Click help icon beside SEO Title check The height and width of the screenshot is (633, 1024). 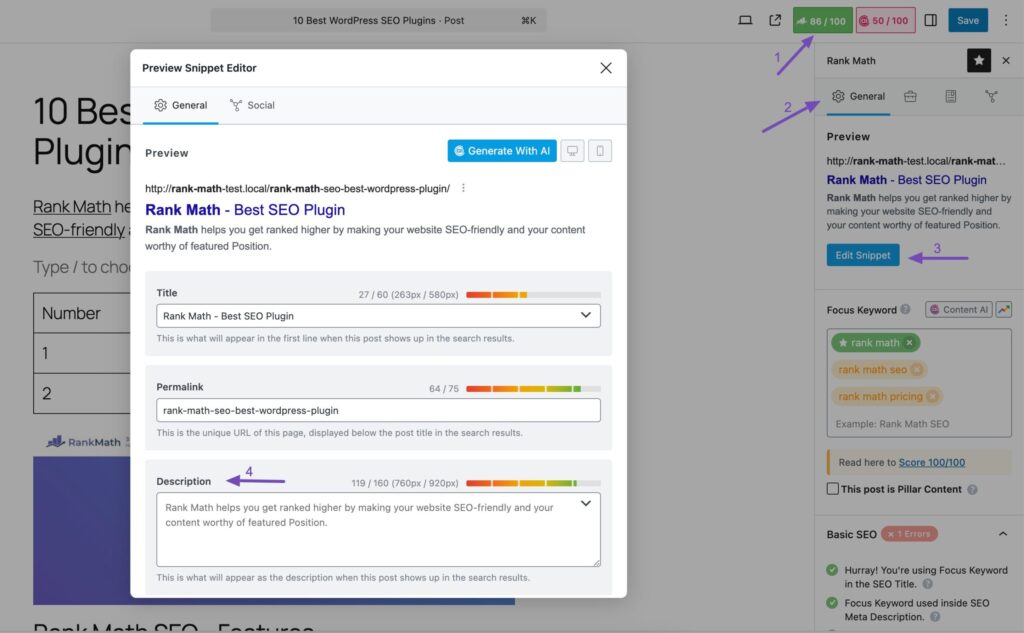point(927,584)
